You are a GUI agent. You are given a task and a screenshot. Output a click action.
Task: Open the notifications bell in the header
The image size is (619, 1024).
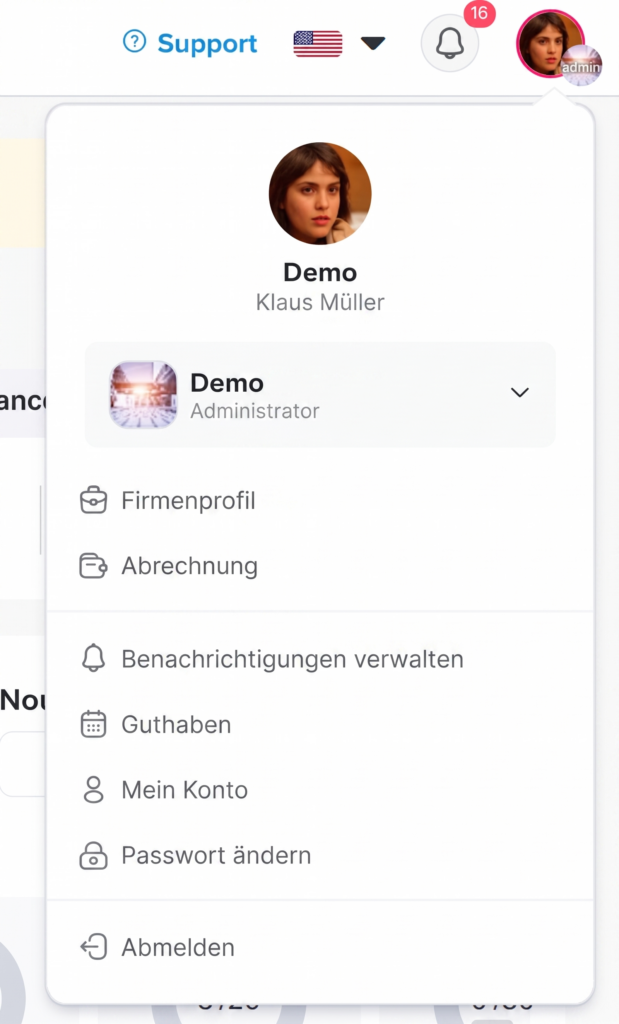[x=450, y=43]
